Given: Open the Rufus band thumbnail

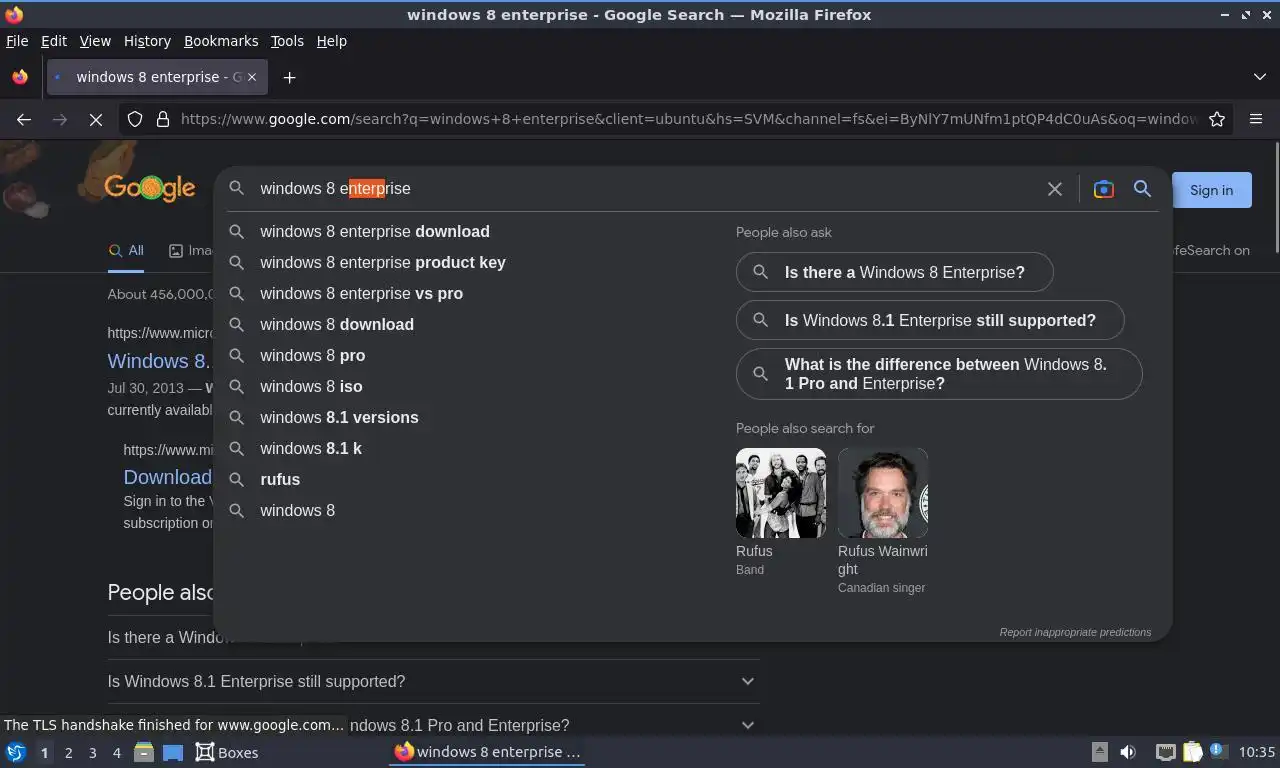Looking at the screenshot, I should [x=781, y=493].
